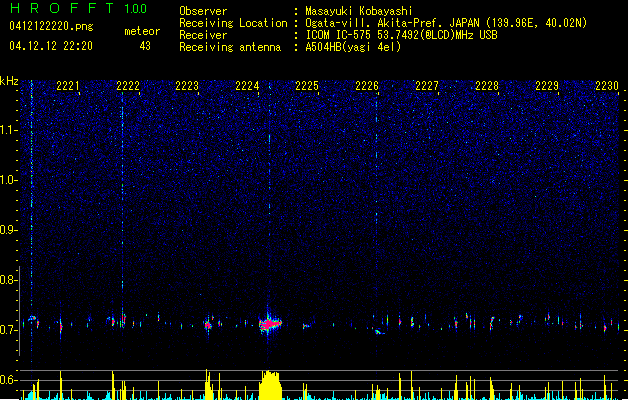
Task: Click the 0.8 frequency axis label
Action: click(x=8, y=280)
